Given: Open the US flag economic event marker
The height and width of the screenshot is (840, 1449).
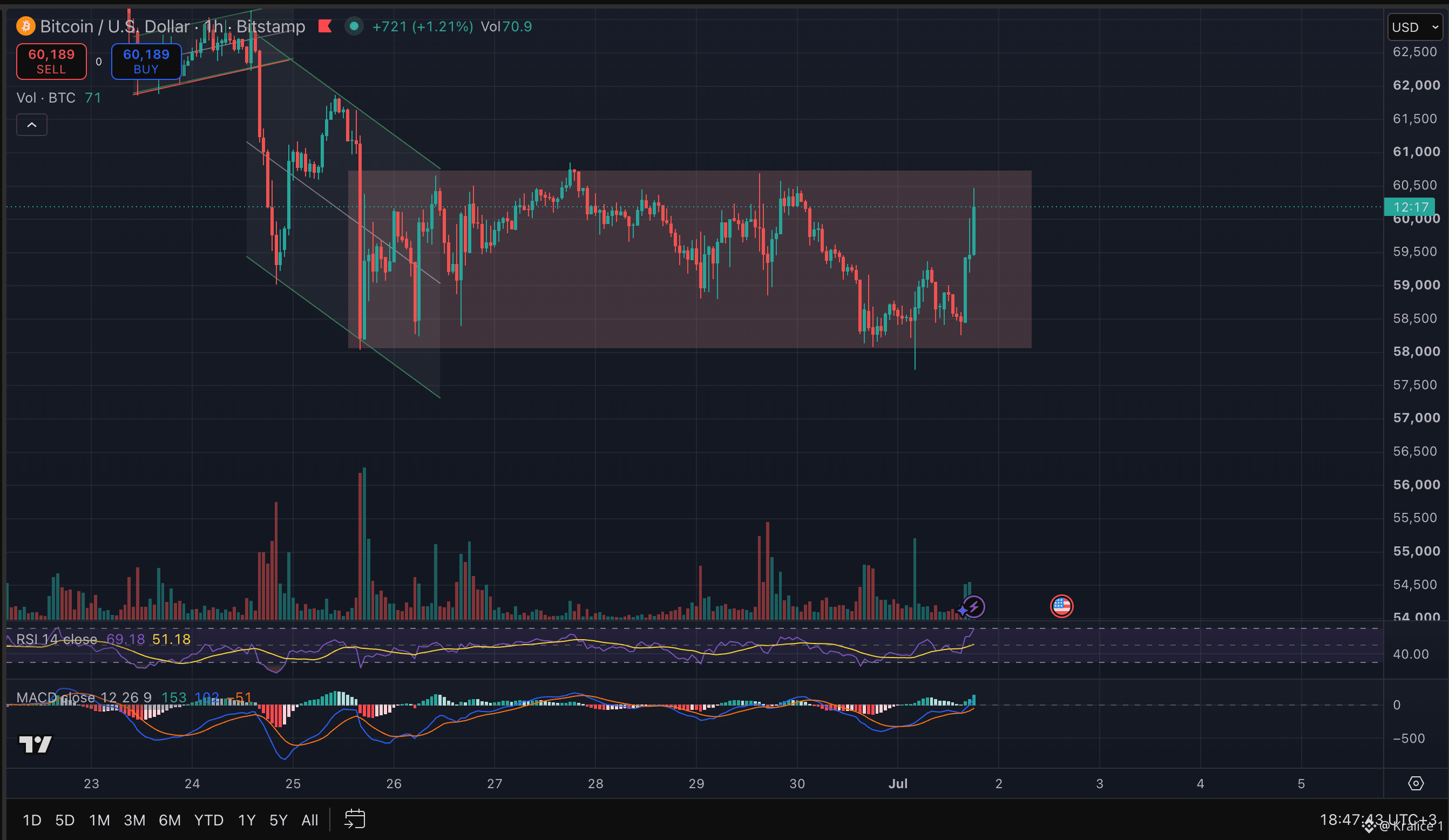Looking at the screenshot, I should [1061, 606].
